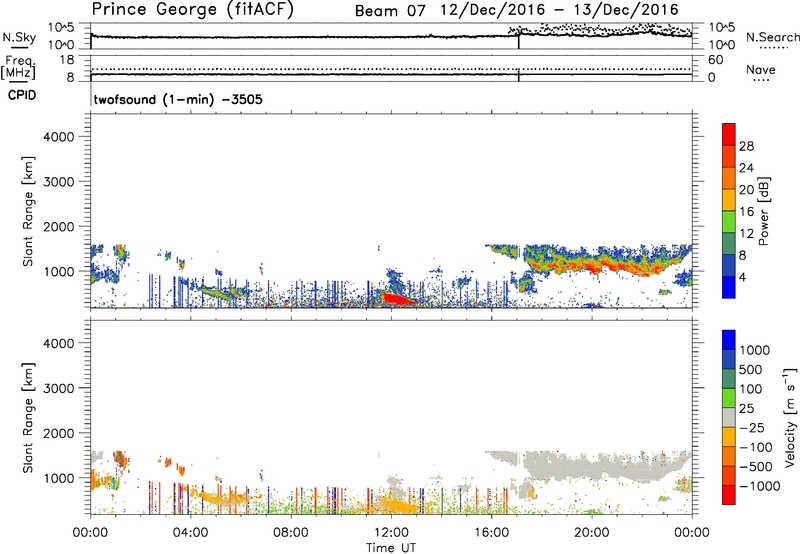Click the "08:00" time axis label
This screenshot has width=800, height=554.
[x=291, y=533]
